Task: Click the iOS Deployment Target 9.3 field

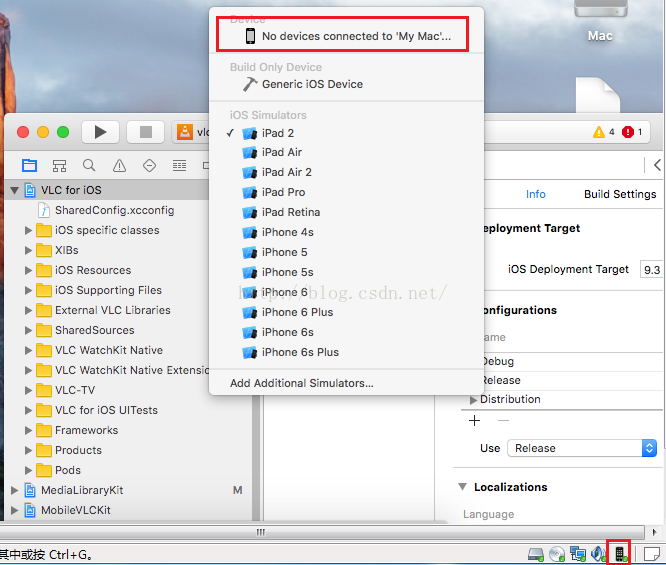Action: 652,269
